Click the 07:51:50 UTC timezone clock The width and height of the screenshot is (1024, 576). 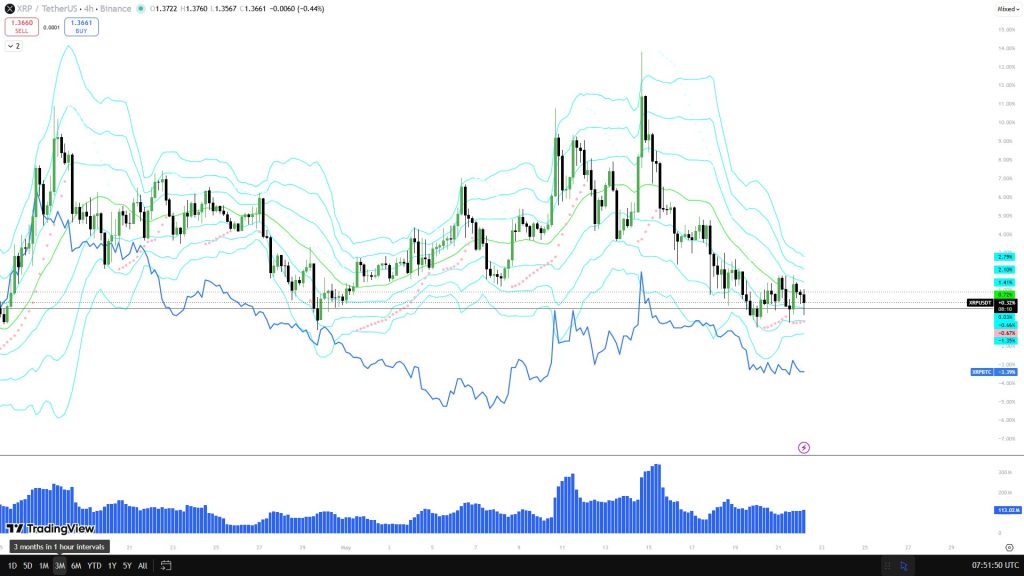995,566
